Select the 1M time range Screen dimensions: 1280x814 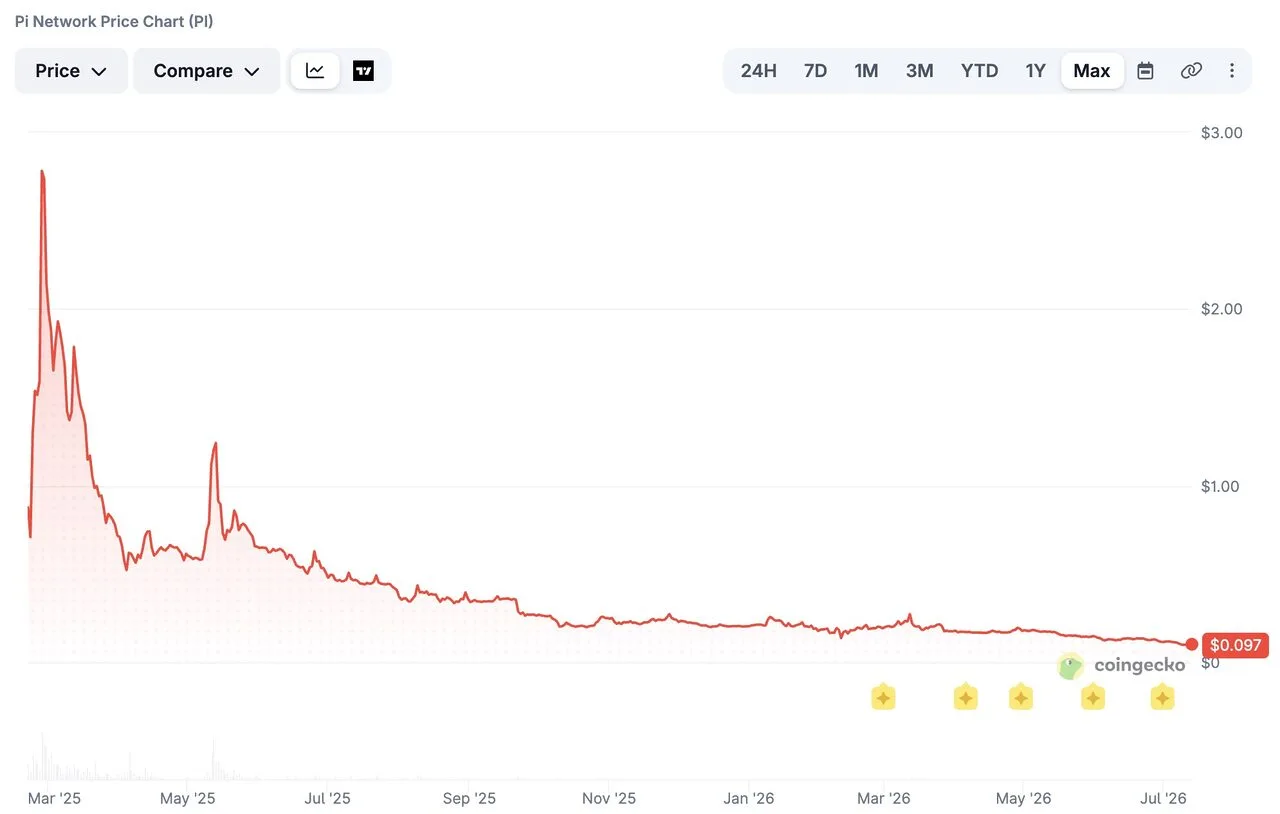click(866, 71)
